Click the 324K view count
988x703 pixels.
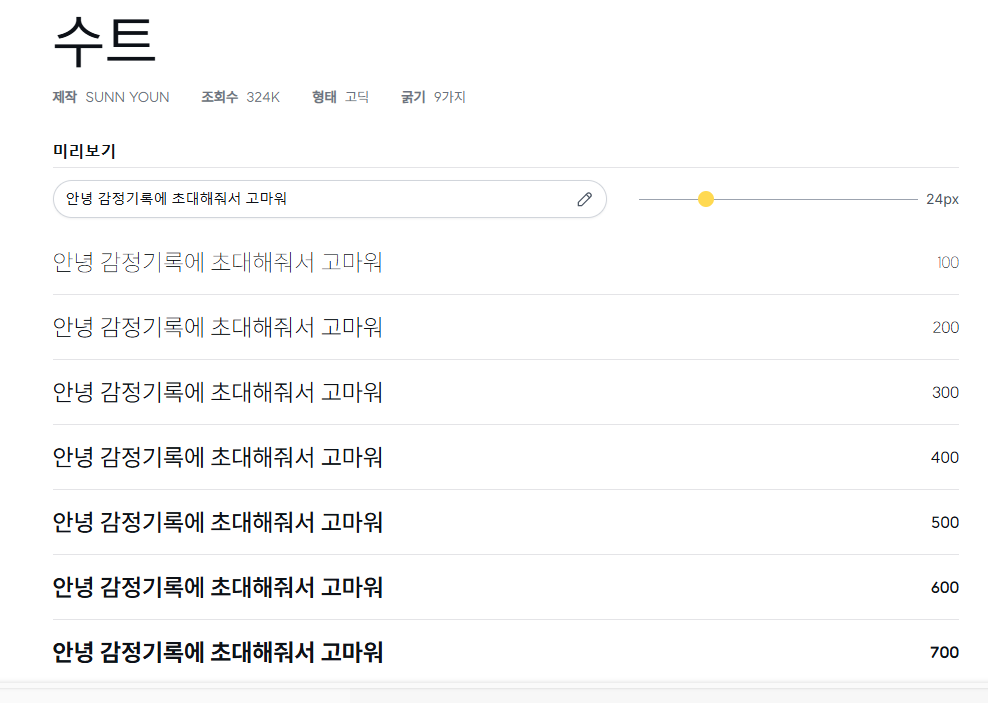tap(263, 97)
